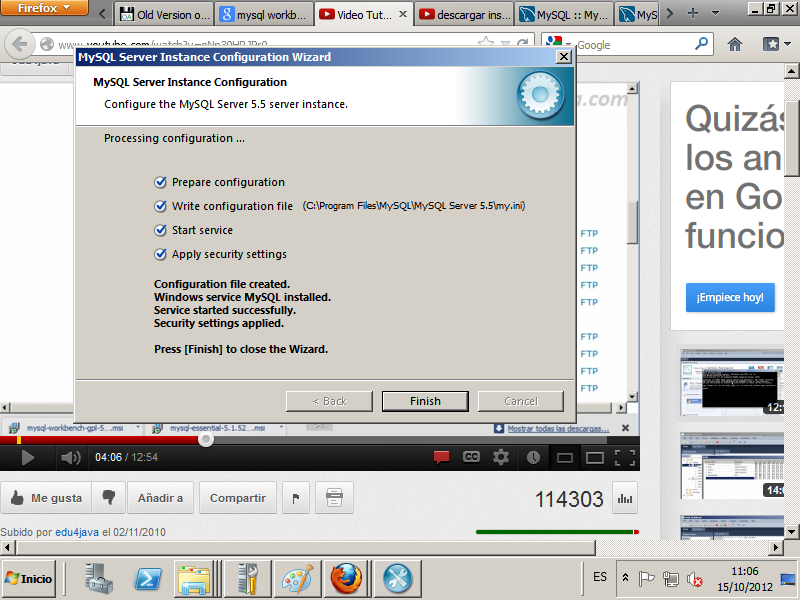Click Mostrar todas las descargas link
The height and width of the screenshot is (600, 800).
[x=558, y=429]
